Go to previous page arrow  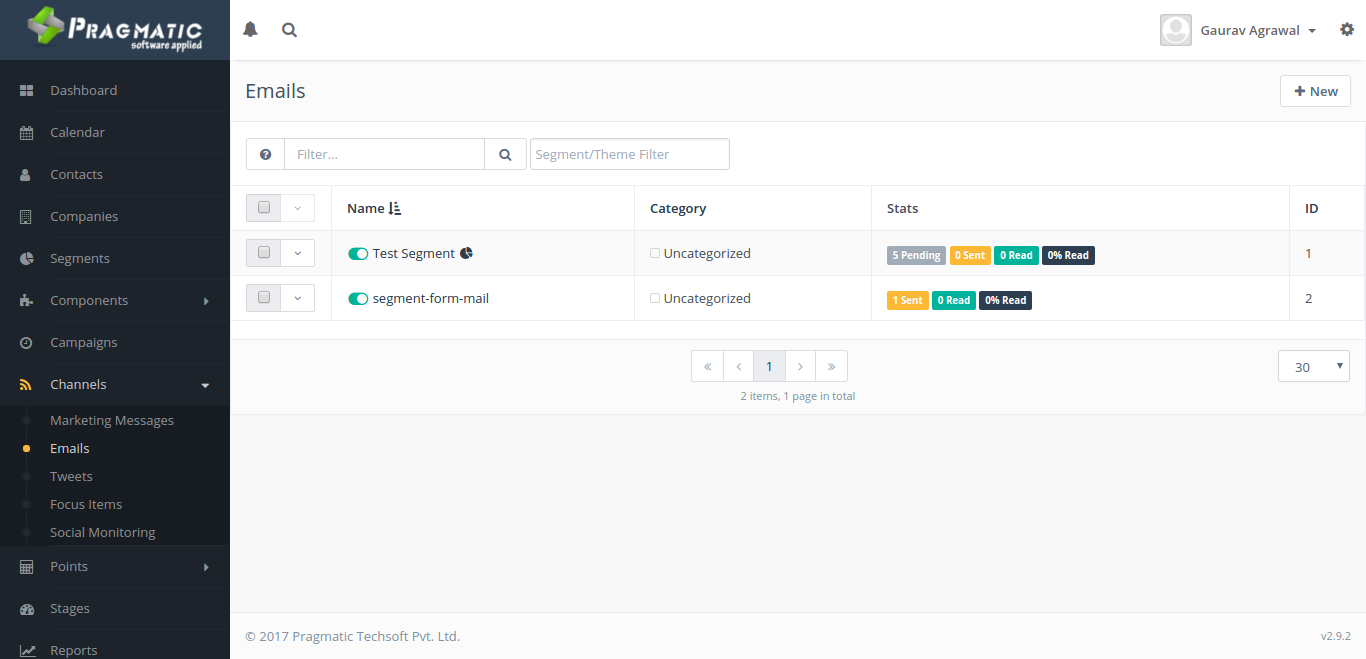[738, 366]
